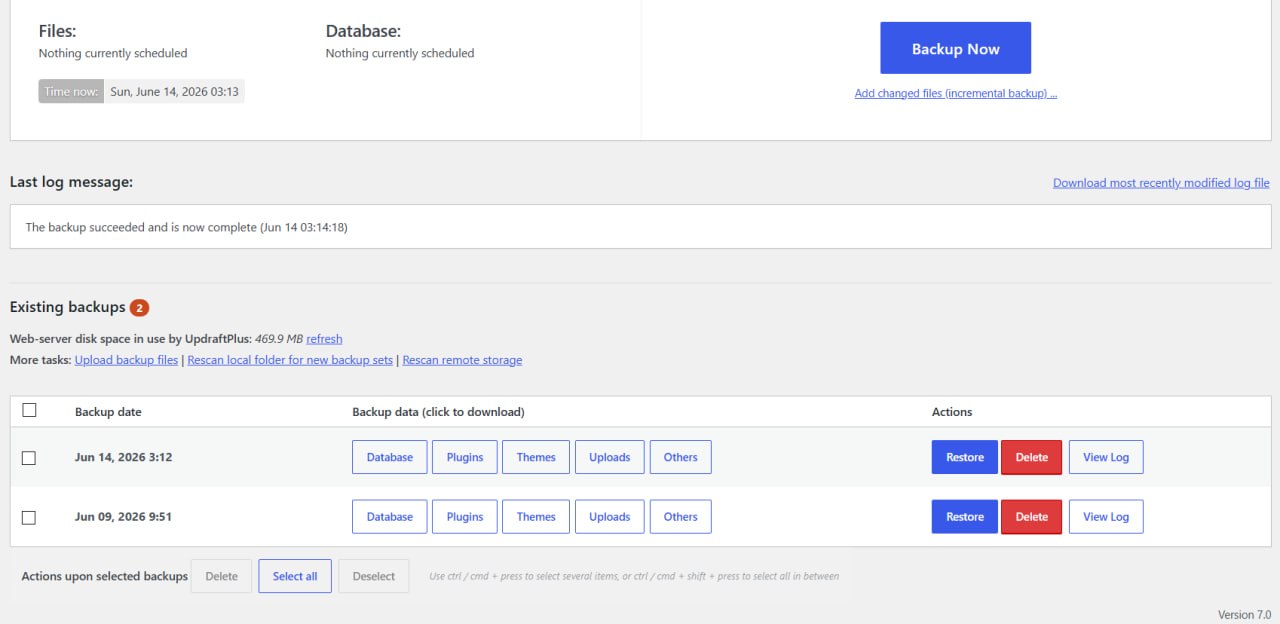
Task: Click the Last log message: heading
Action: (x=71, y=182)
